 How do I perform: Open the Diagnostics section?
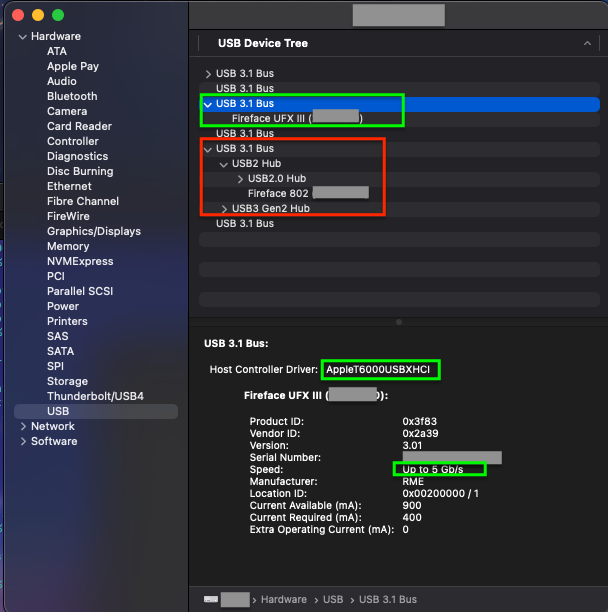coord(78,156)
